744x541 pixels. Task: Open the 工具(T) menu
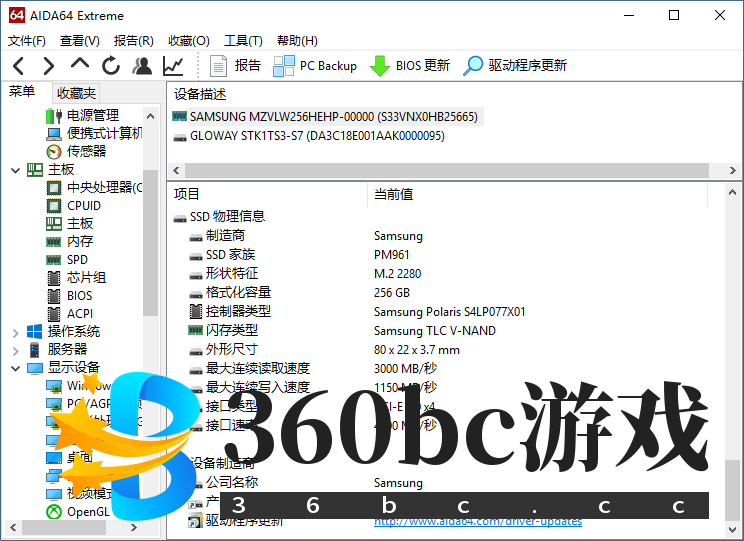243,41
